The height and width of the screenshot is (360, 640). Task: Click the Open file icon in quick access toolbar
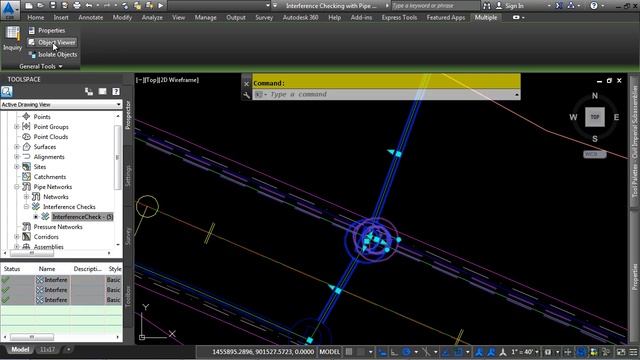[x=40, y=6]
